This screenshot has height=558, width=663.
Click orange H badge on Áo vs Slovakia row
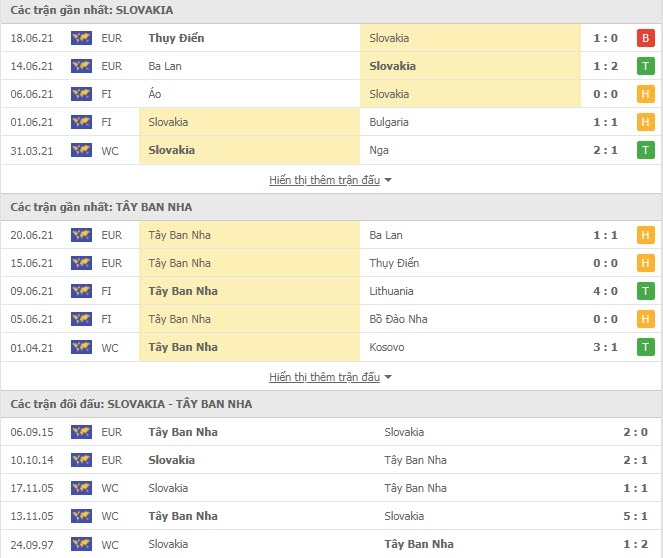645,94
